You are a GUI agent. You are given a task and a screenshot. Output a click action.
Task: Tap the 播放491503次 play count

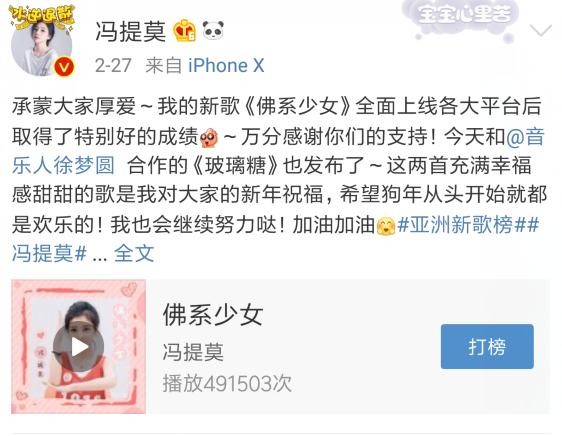[x=227, y=384]
